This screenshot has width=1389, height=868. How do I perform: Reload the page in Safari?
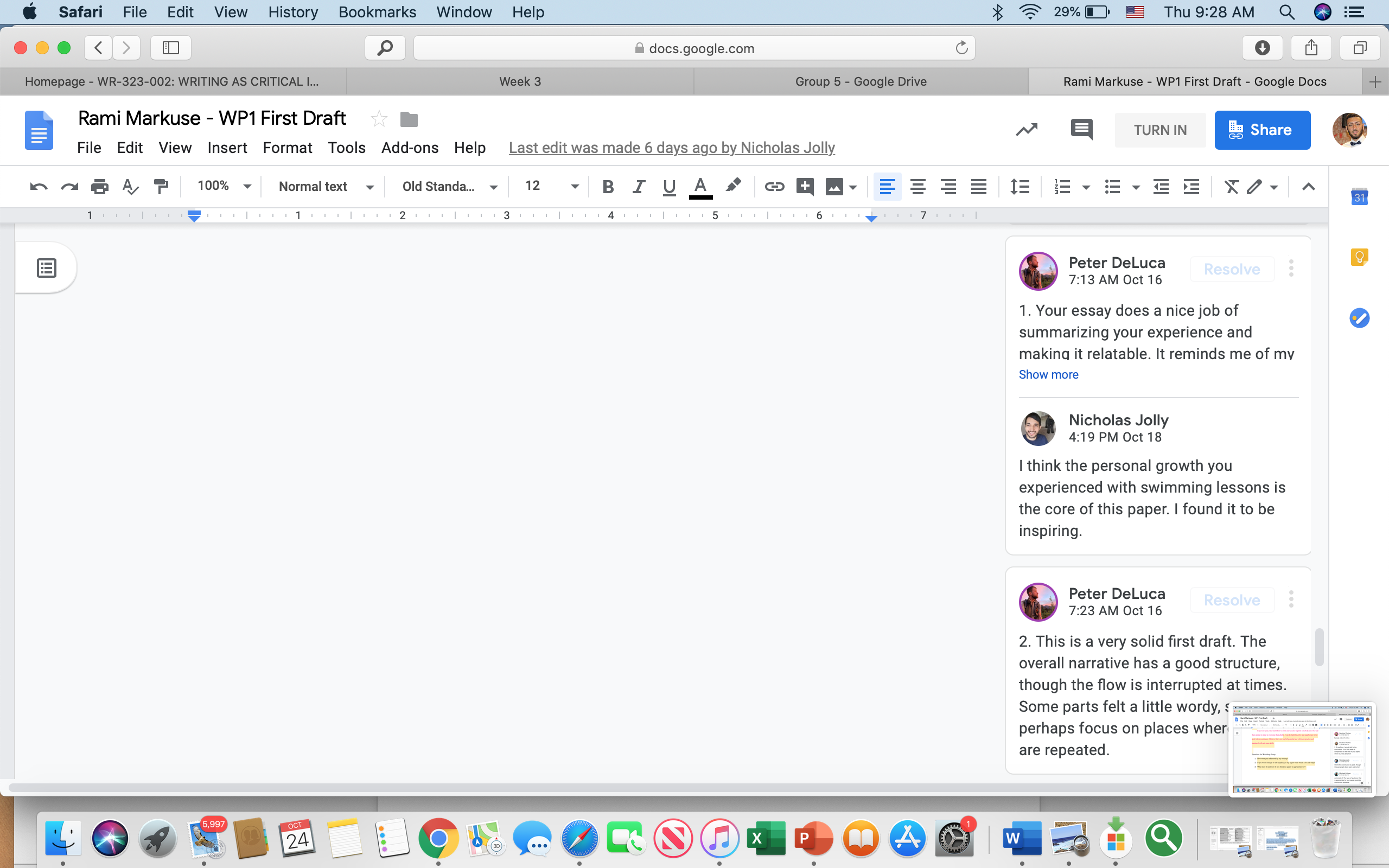click(x=962, y=48)
